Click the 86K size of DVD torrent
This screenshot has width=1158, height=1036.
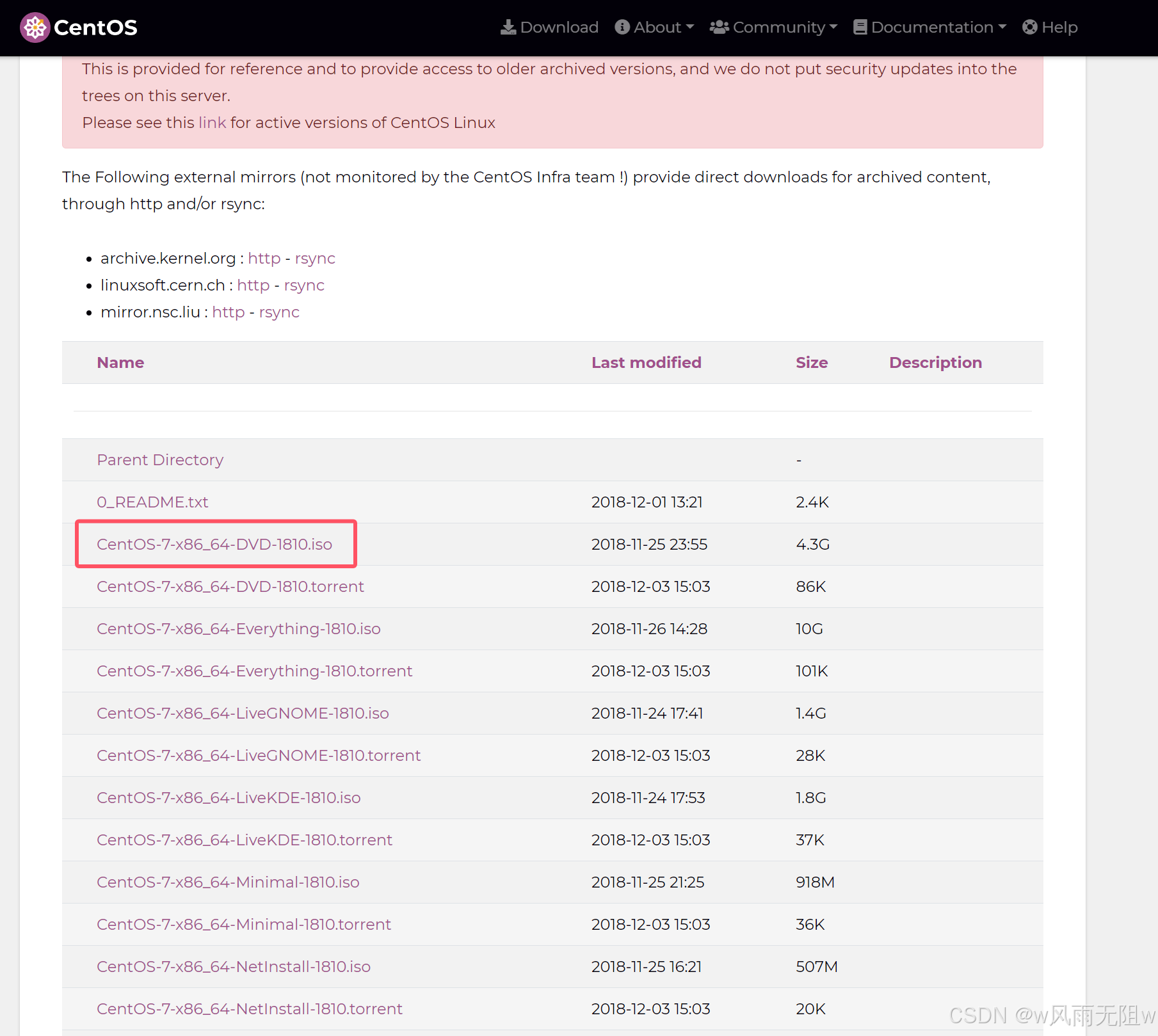tap(811, 586)
